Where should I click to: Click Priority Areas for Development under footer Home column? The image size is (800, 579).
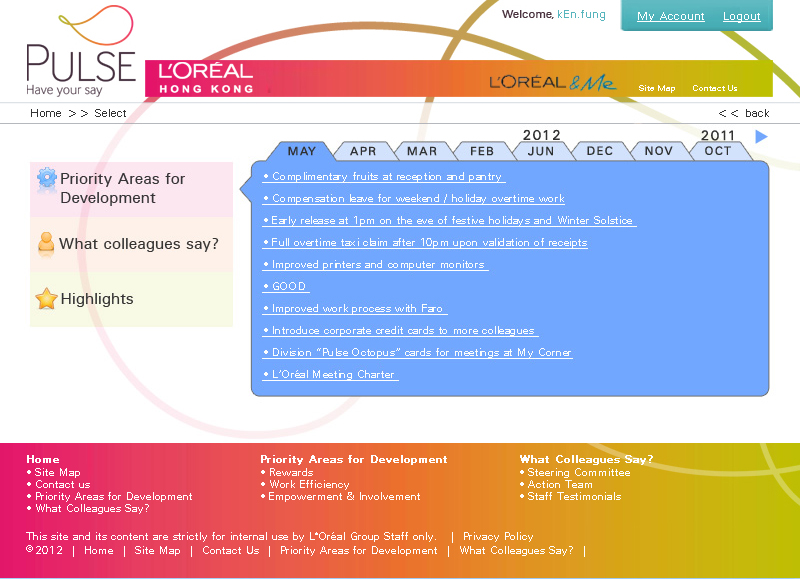tap(113, 496)
